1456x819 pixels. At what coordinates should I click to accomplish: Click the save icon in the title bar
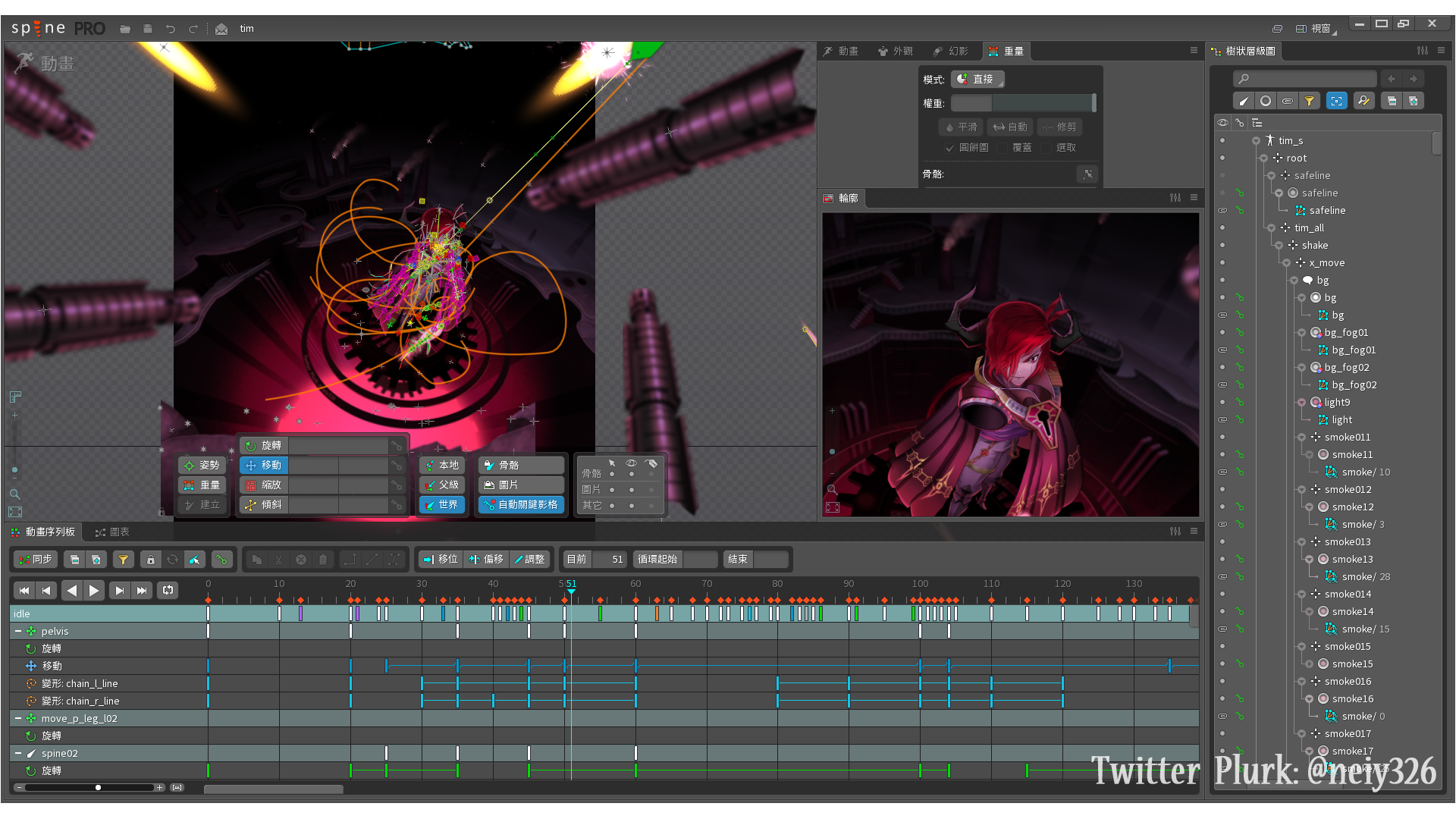(148, 29)
